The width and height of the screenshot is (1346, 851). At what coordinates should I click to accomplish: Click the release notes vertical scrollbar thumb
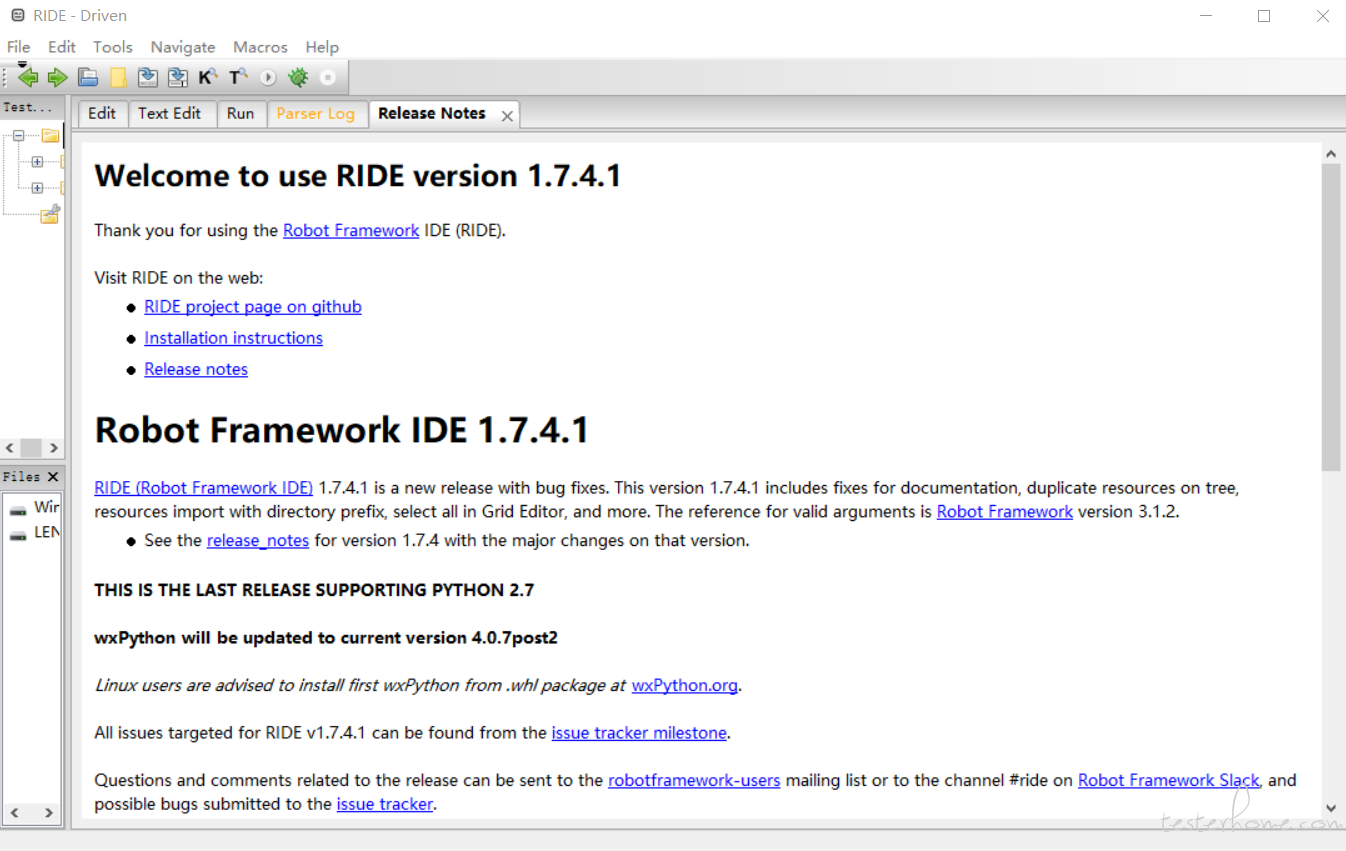[1331, 317]
